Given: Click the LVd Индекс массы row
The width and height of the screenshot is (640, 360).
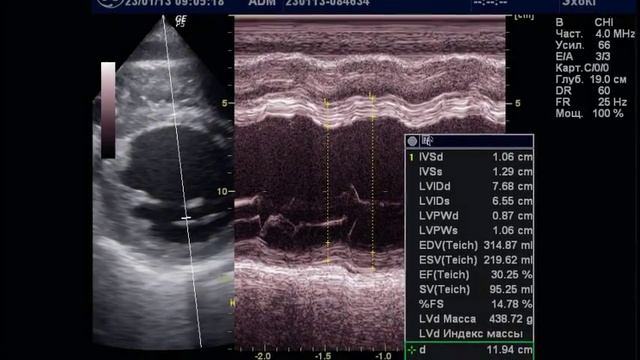Looking at the screenshot, I should tap(469, 333).
